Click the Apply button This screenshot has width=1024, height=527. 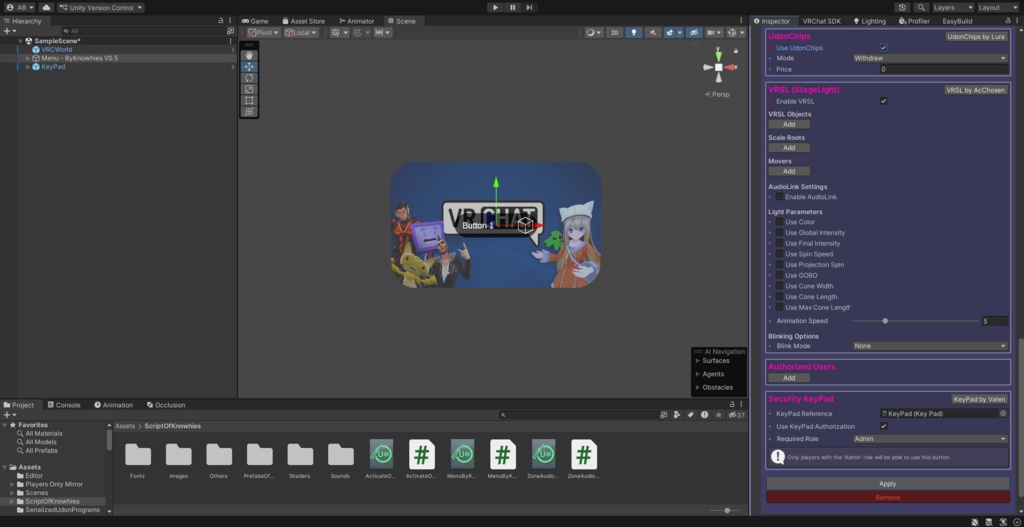pyautogui.click(x=888, y=483)
